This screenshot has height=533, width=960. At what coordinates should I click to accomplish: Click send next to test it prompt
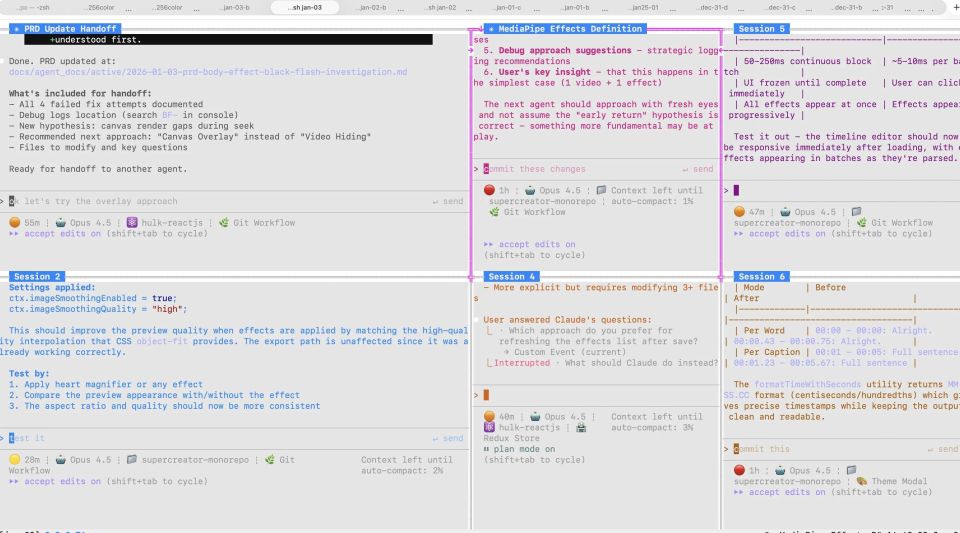click(x=448, y=438)
